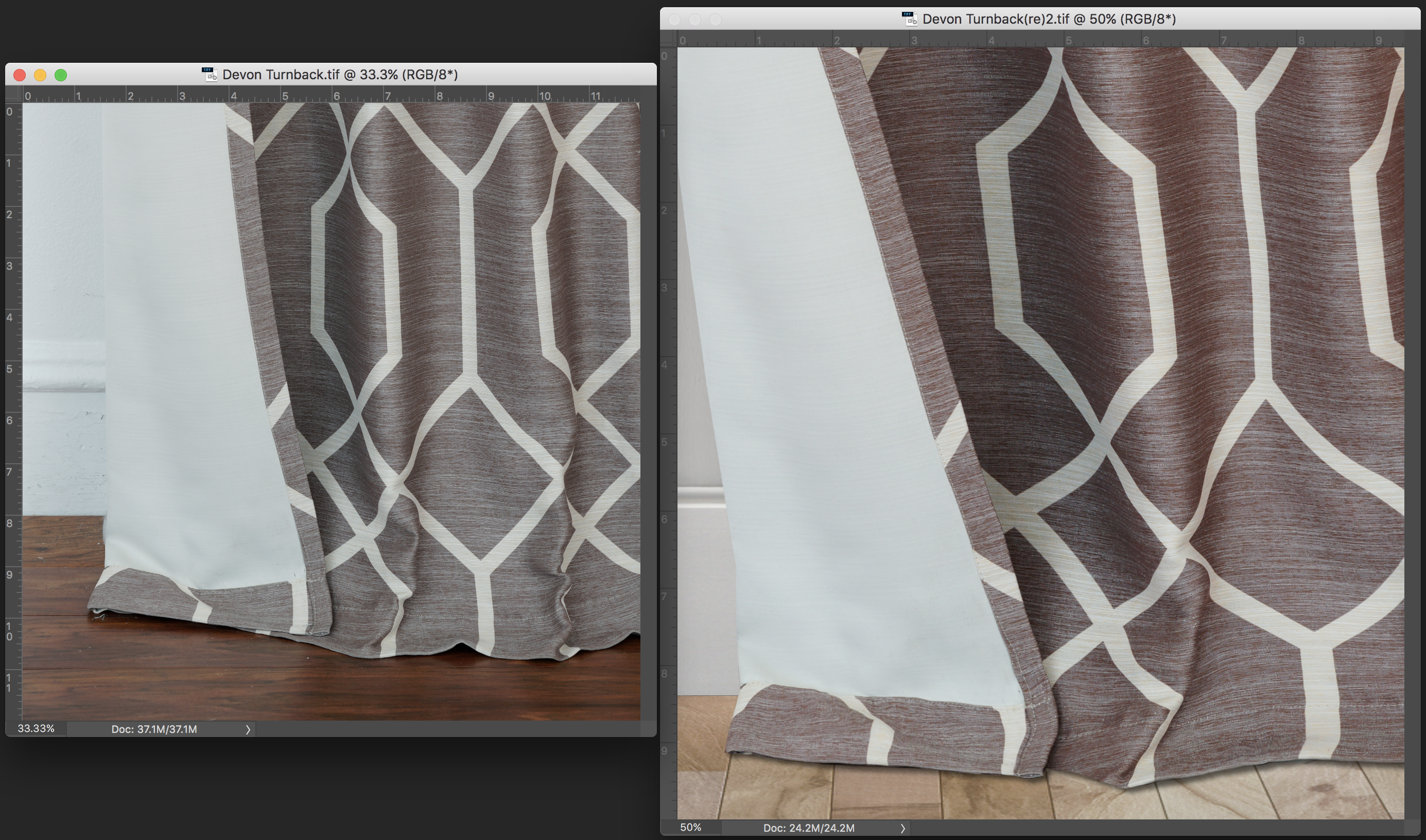Minimize Devon Turnback.tif using the yellow button
The image size is (1426, 840).
[x=40, y=75]
